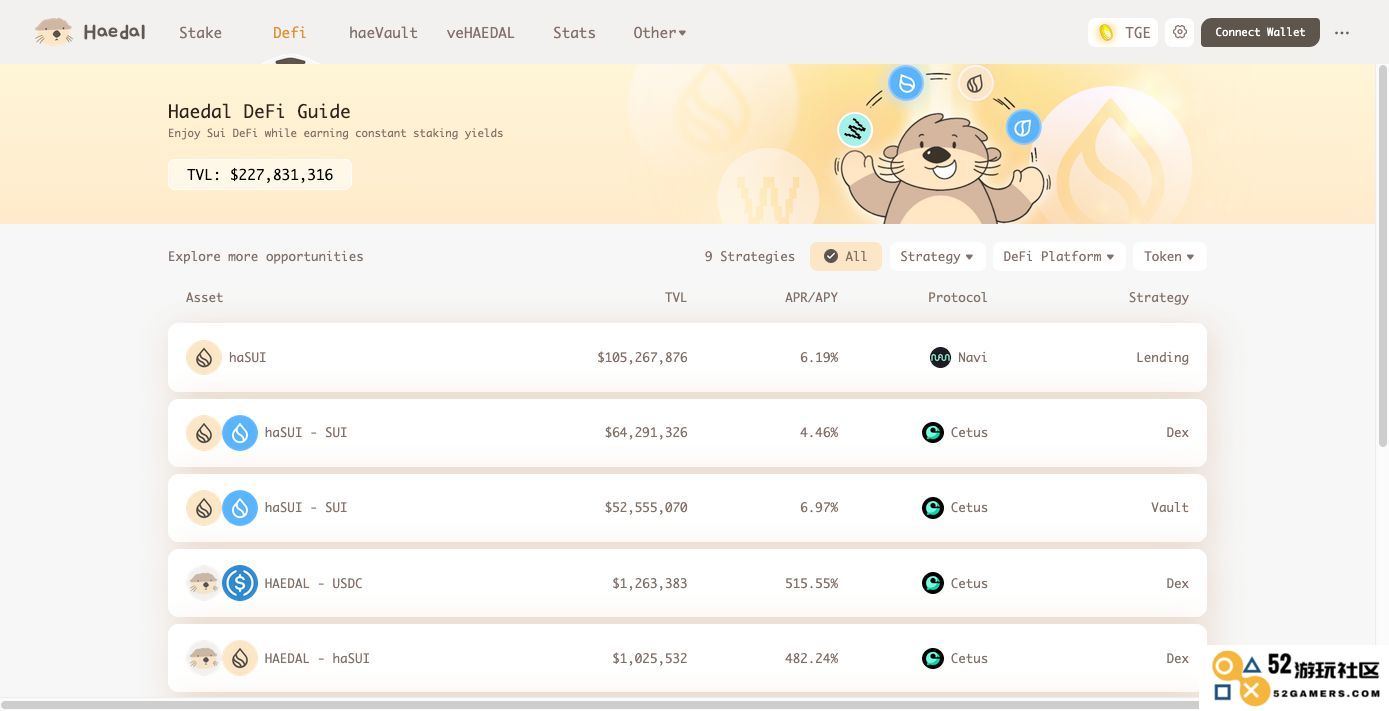Click the haSUI icon in the $64,291,326 row

click(x=204, y=433)
